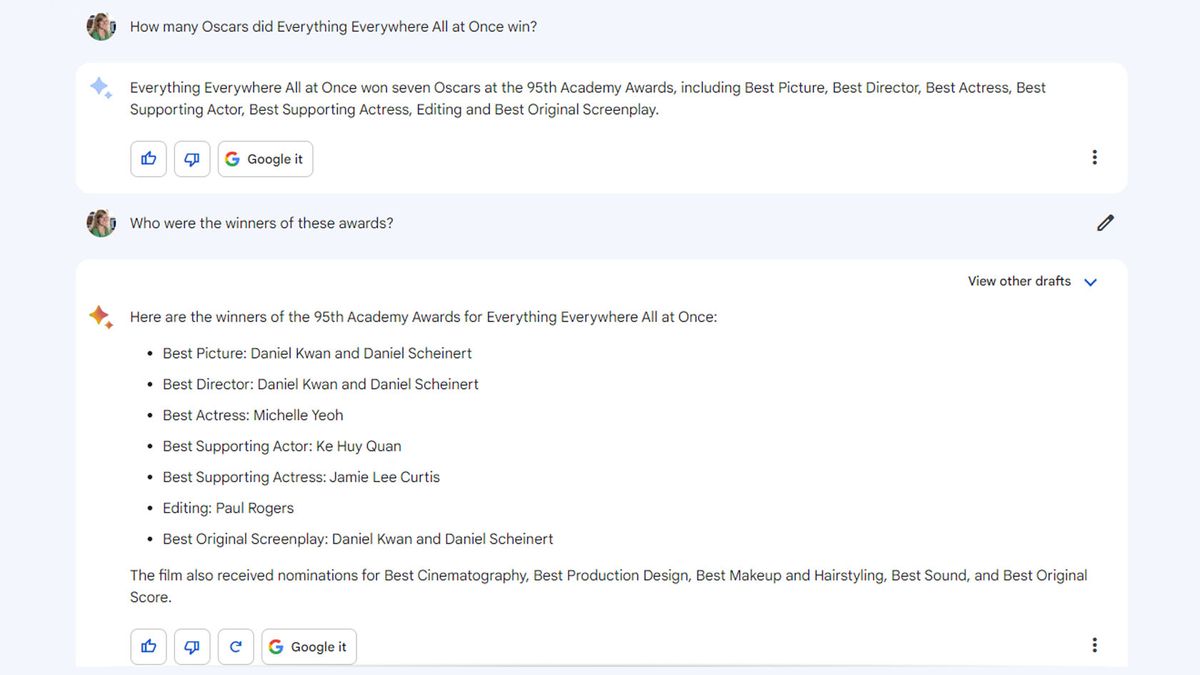
Task: Click first answer text about seven Oscars
Action: coord(588,99)
